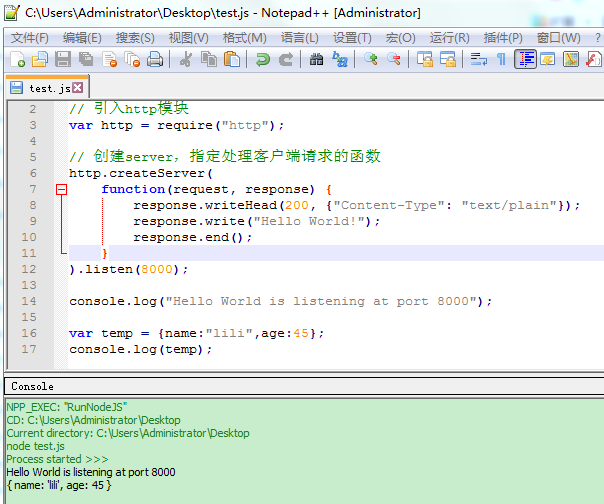Click the Save file toolbar icon

point(63,59)
